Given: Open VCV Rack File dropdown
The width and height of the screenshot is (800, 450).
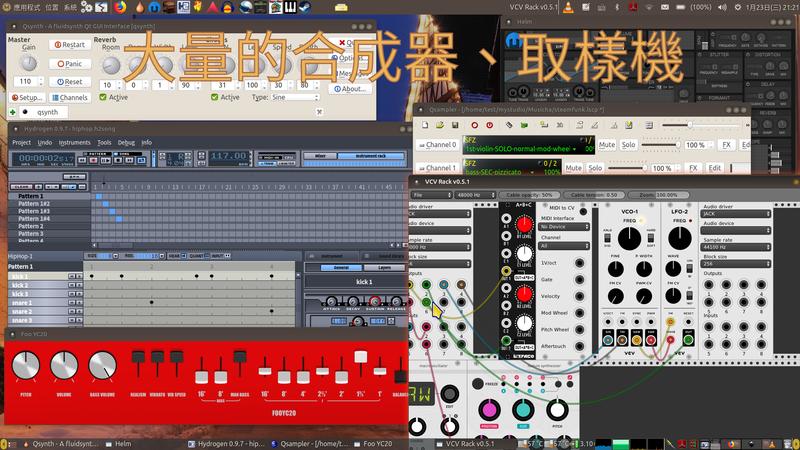Looking at the screenshot, I should [x=432, y=195].
